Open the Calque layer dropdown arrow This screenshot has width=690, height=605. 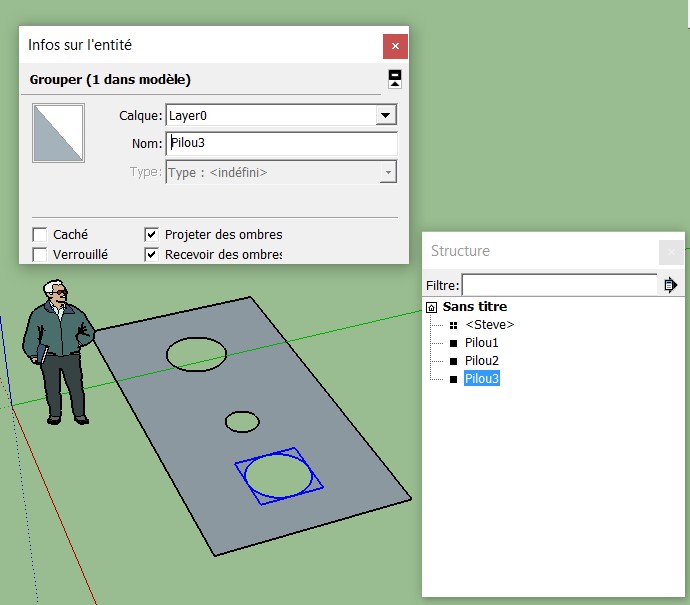[386, 116]
